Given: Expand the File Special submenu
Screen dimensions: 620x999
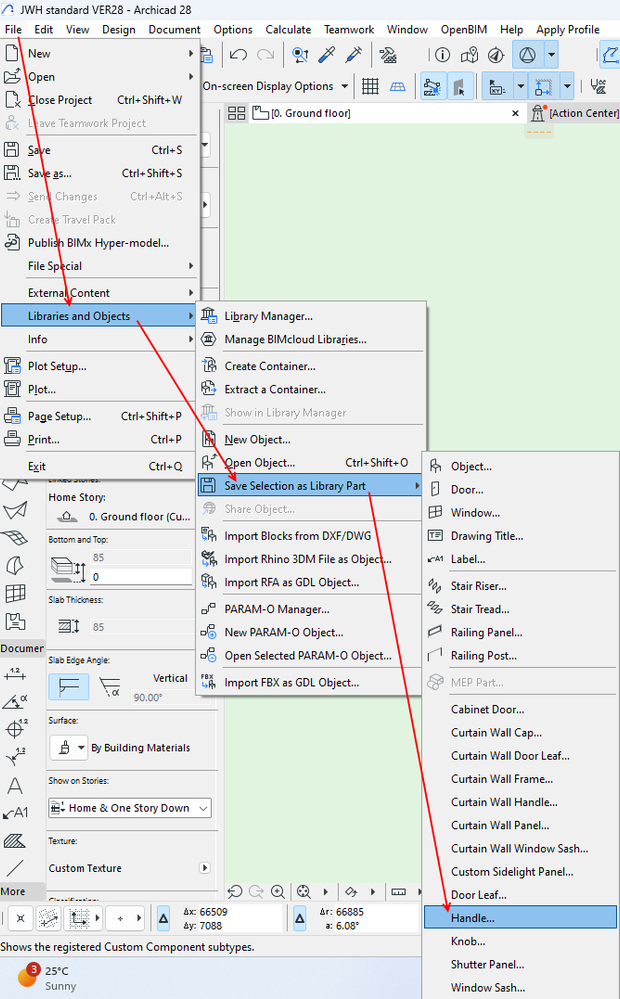Looking at the screenshot, I should (100, 266).
